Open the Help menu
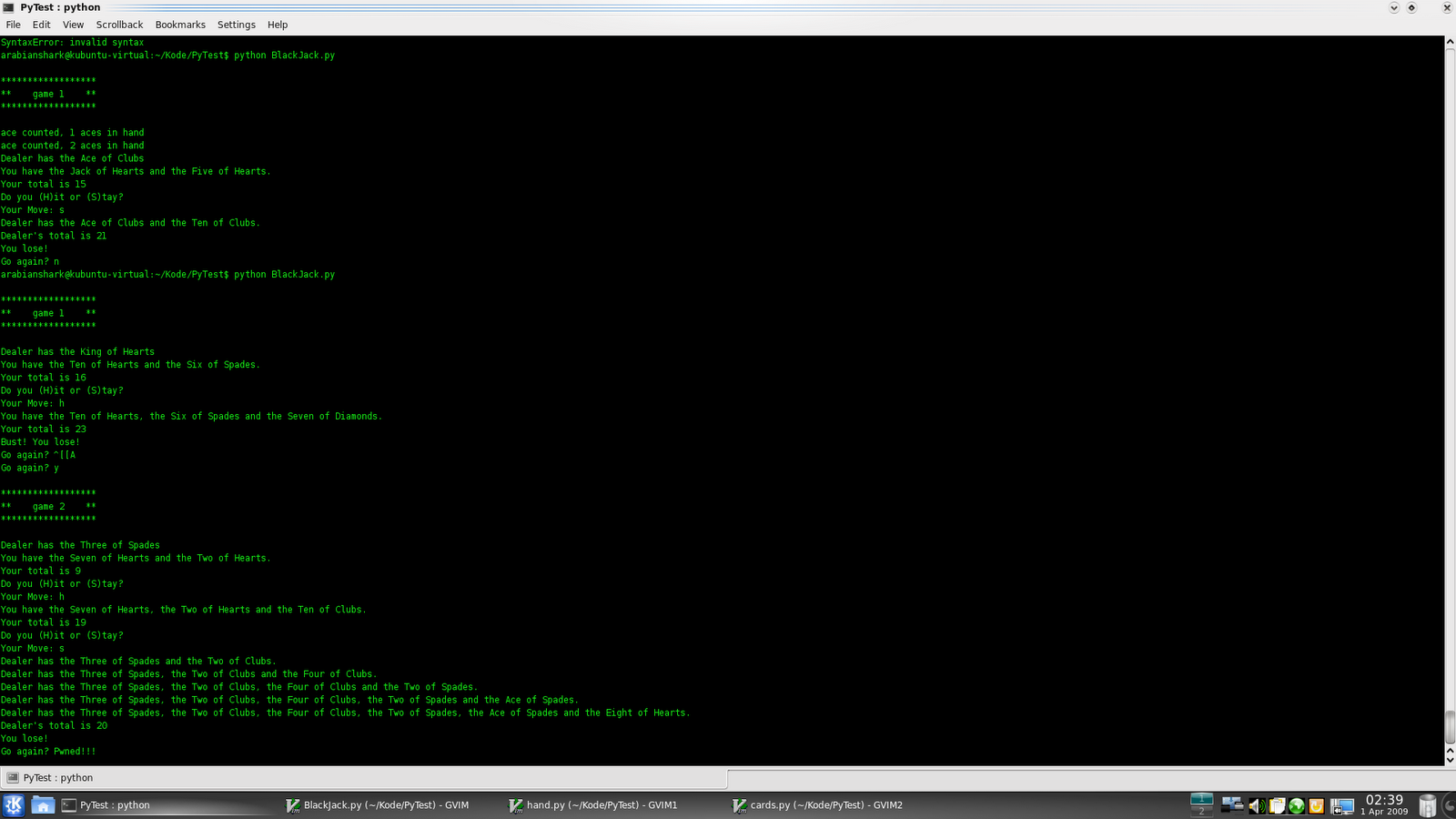 pyautogui.click(x=278, y=25)
